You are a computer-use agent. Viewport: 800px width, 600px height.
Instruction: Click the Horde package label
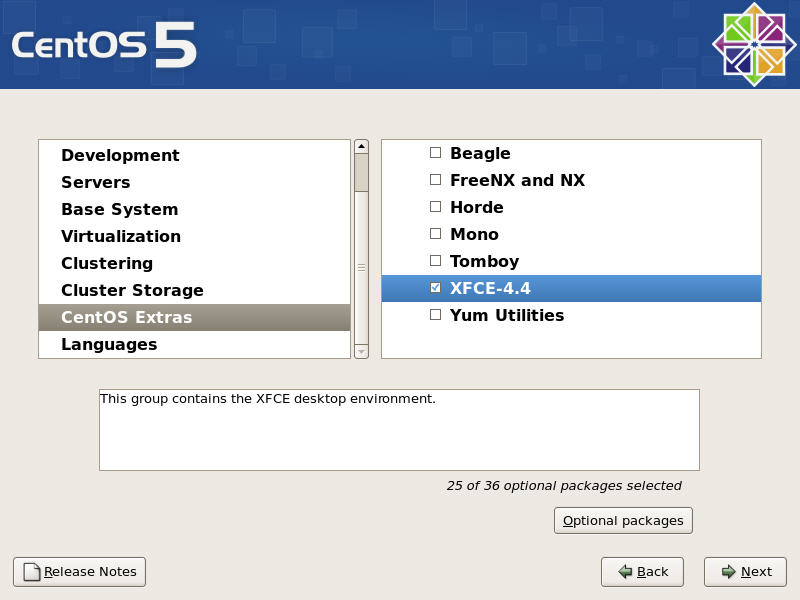click(477, 207)
